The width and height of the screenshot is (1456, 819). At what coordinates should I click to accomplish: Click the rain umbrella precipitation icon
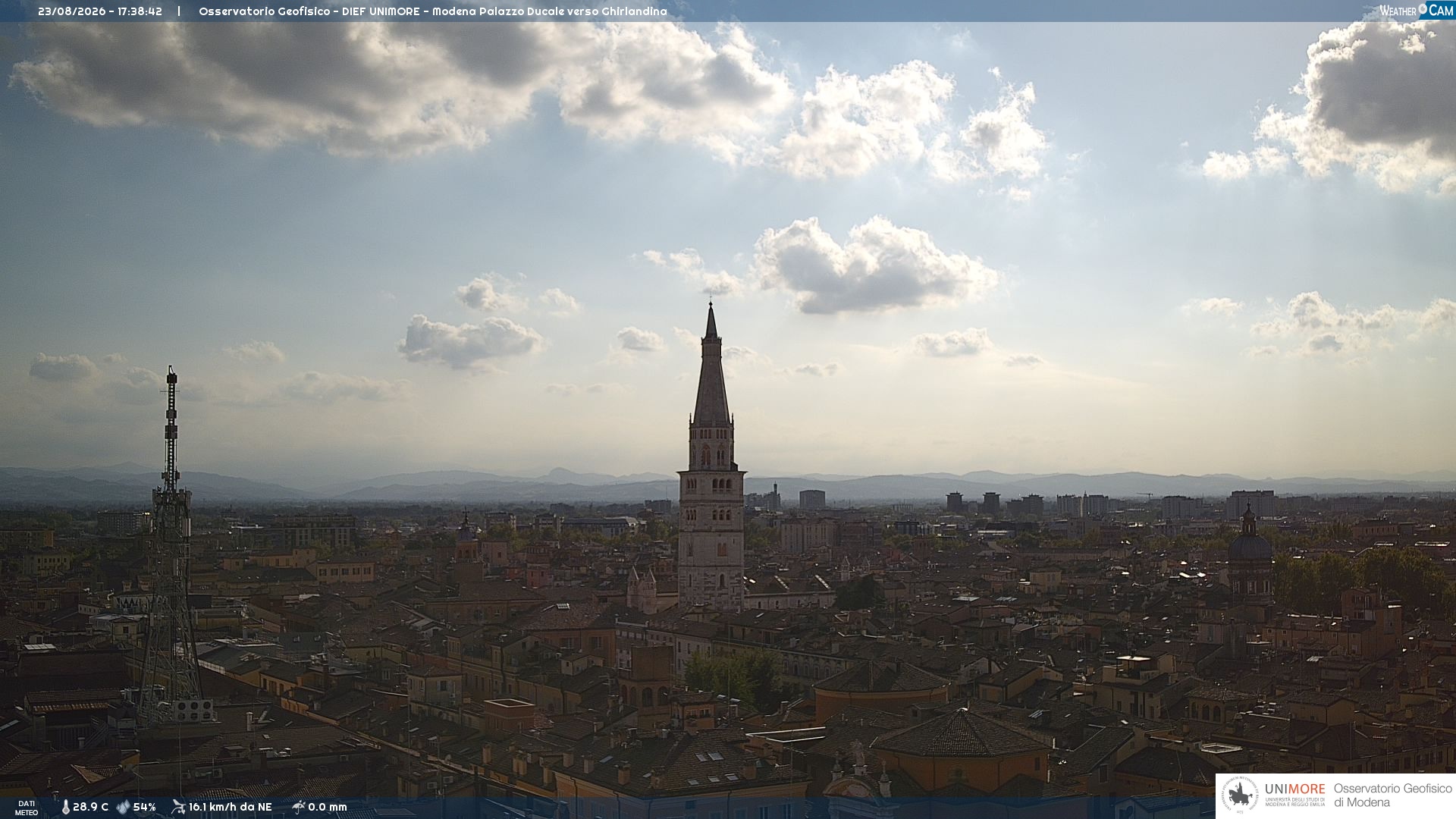click(299, 808)
